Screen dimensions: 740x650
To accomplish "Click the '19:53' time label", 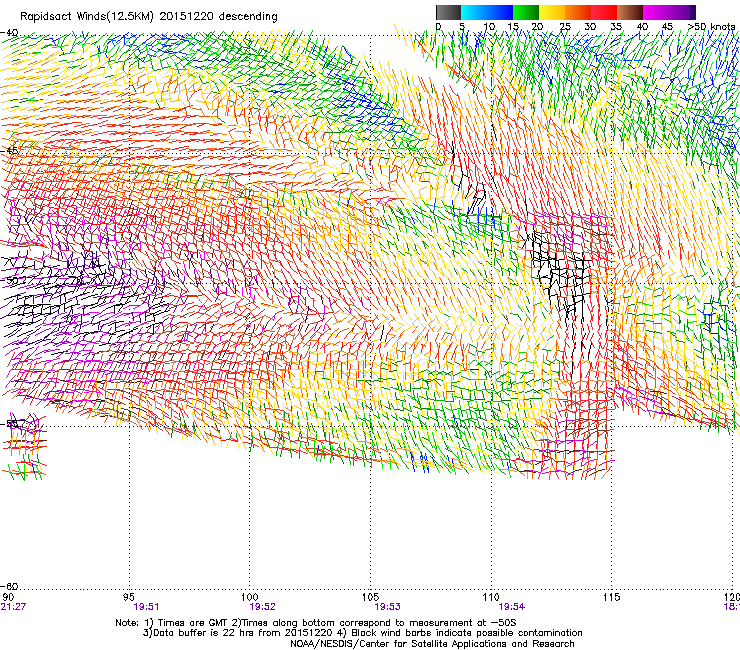I will pos(387,607).
